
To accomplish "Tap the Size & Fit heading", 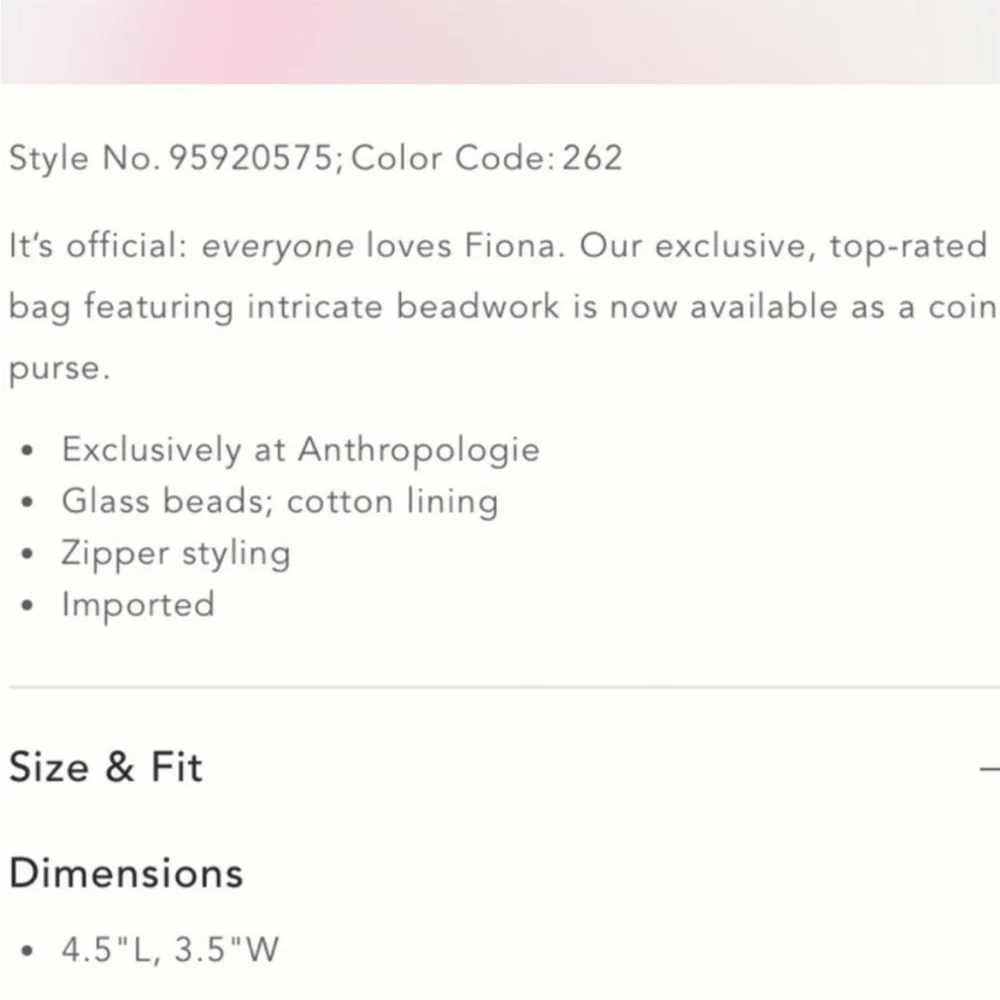I will 106,767.
